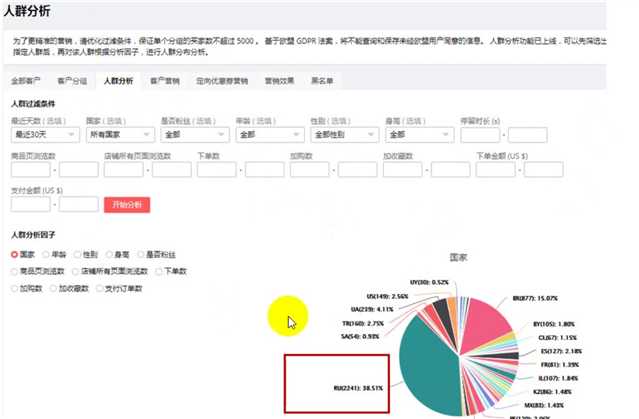Click the IL(107): 1.84% chart label
Screen dimensions: 639x419
point(558,378)
